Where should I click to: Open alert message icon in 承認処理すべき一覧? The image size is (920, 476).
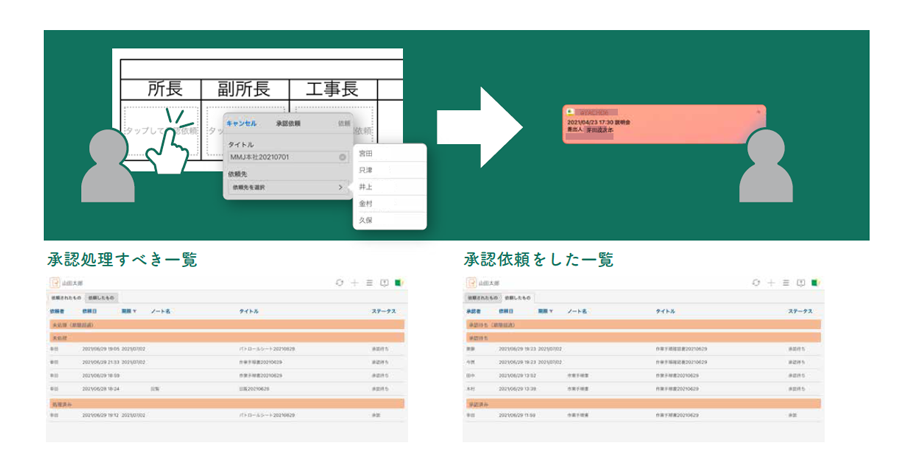pos(384,283)
